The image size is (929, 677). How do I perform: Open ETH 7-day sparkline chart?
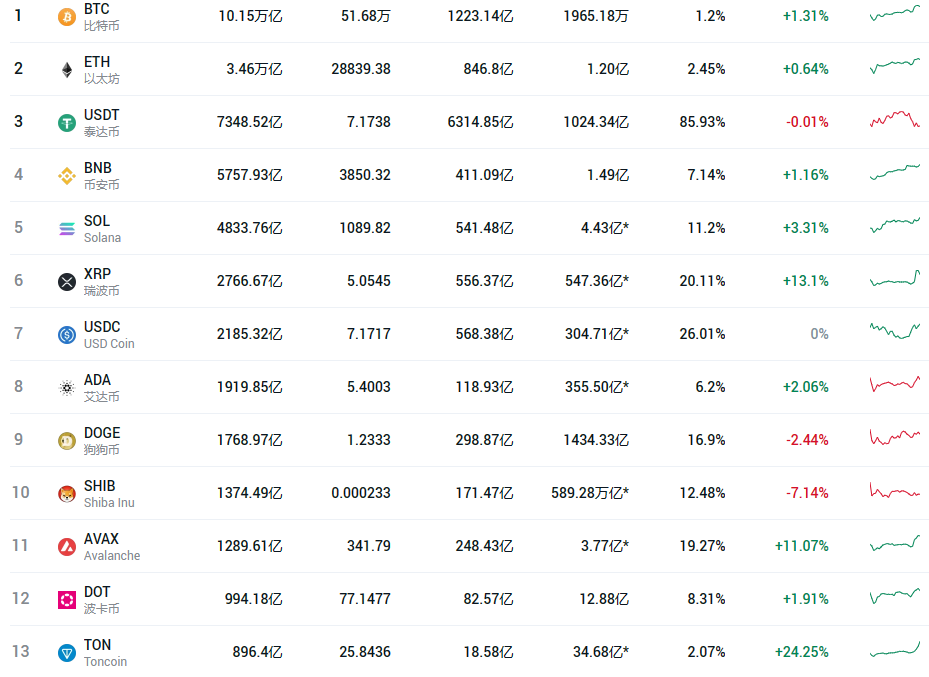pyautogui.click(x=895, y=66)
